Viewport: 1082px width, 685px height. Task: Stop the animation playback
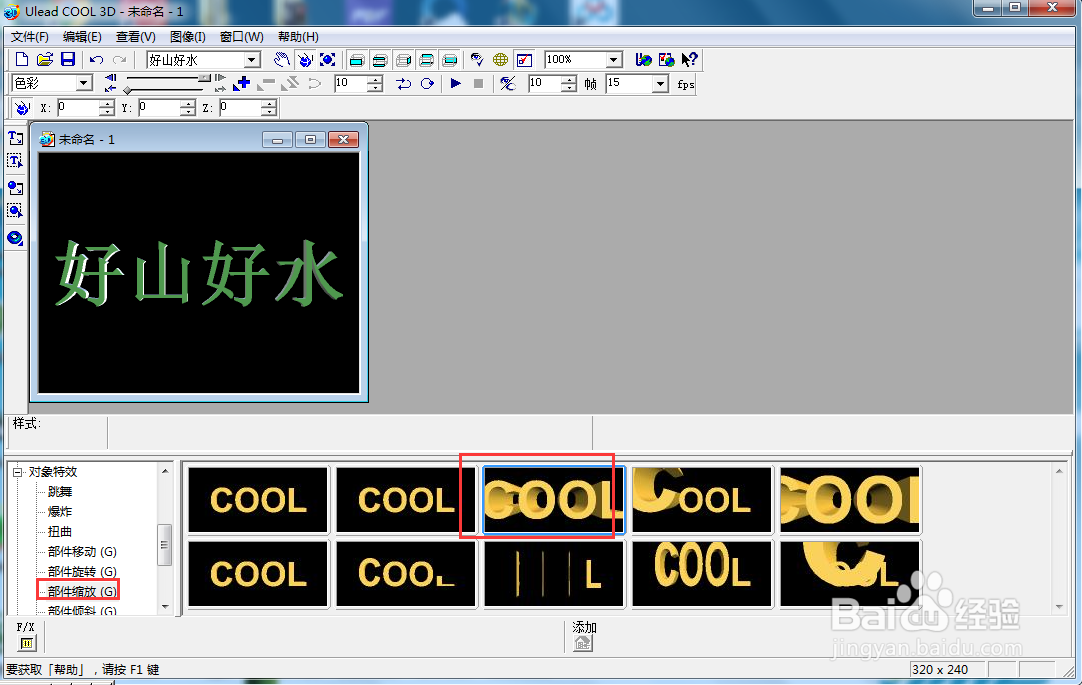click(478, 83)
